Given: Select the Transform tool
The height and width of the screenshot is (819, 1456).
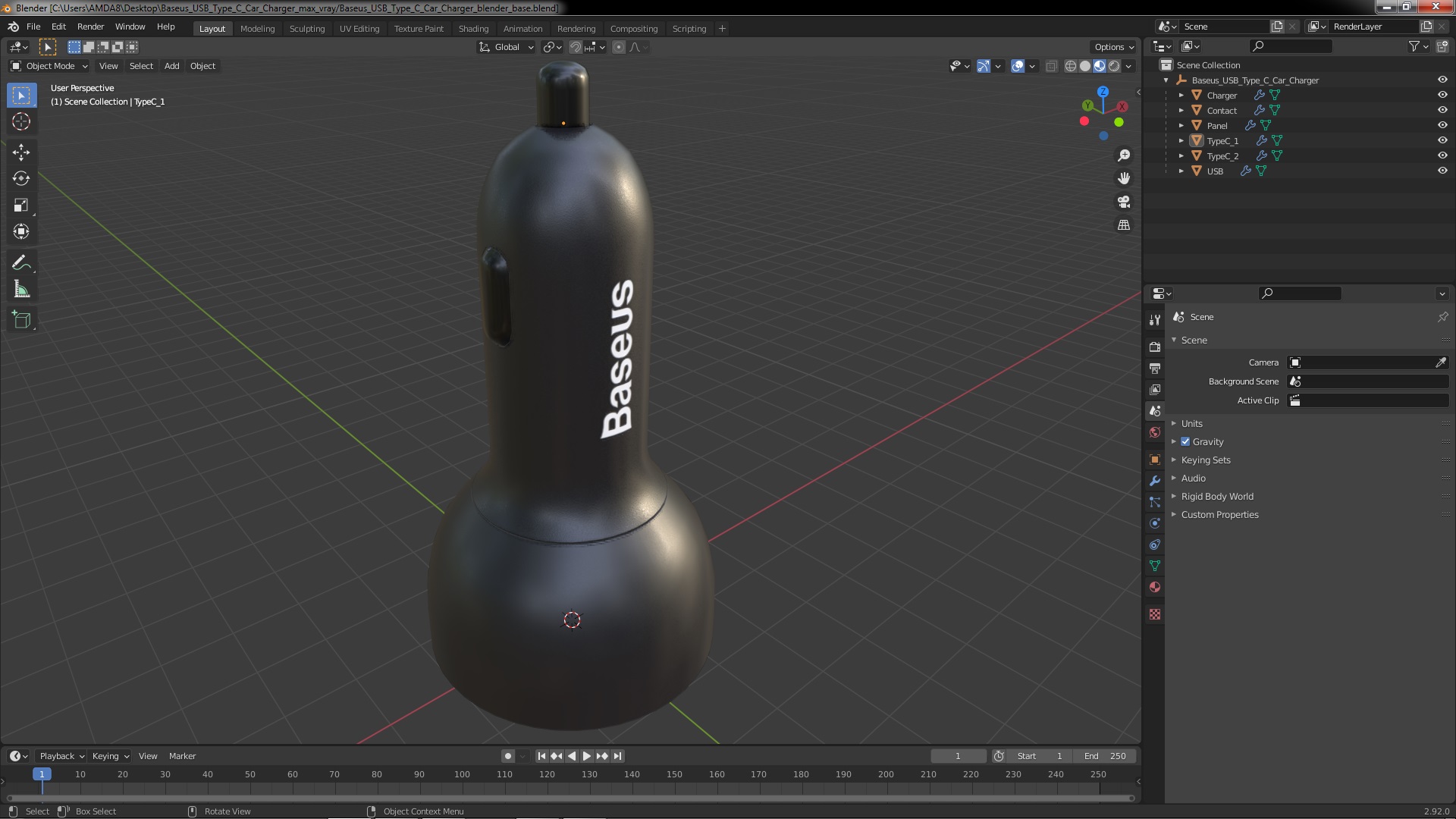Looking at the screenshot, I should coord(21,232).
